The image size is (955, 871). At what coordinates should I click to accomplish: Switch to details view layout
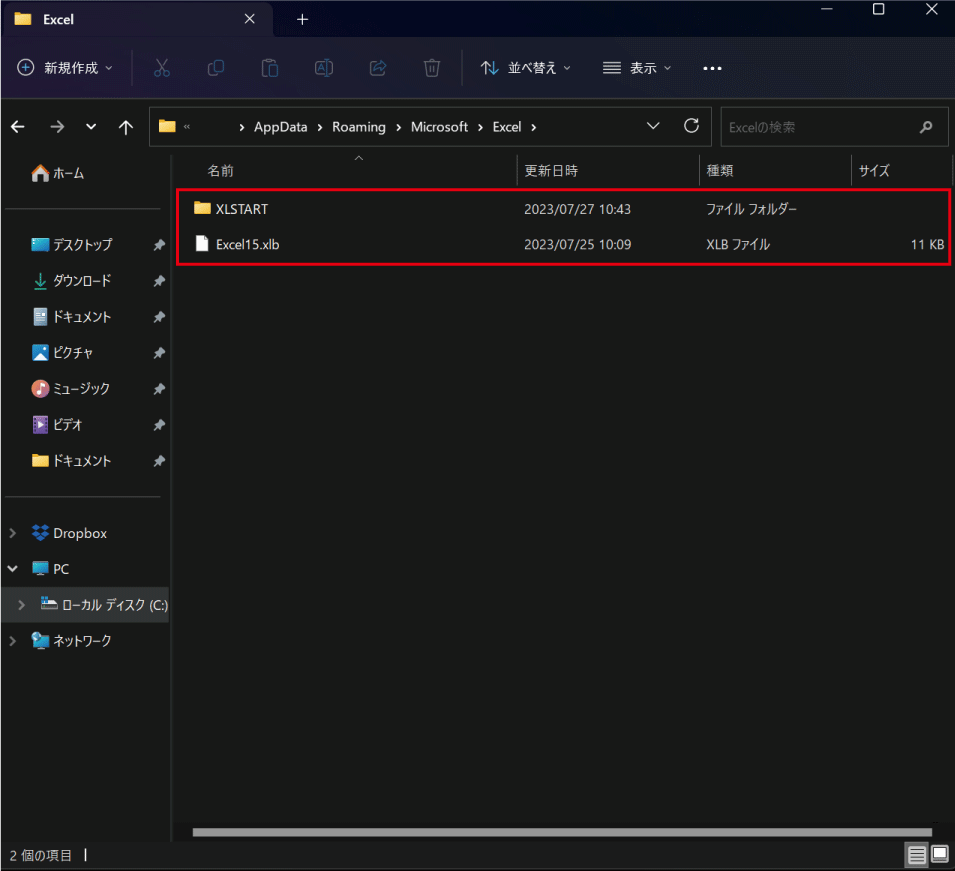(x=917, y=855)
